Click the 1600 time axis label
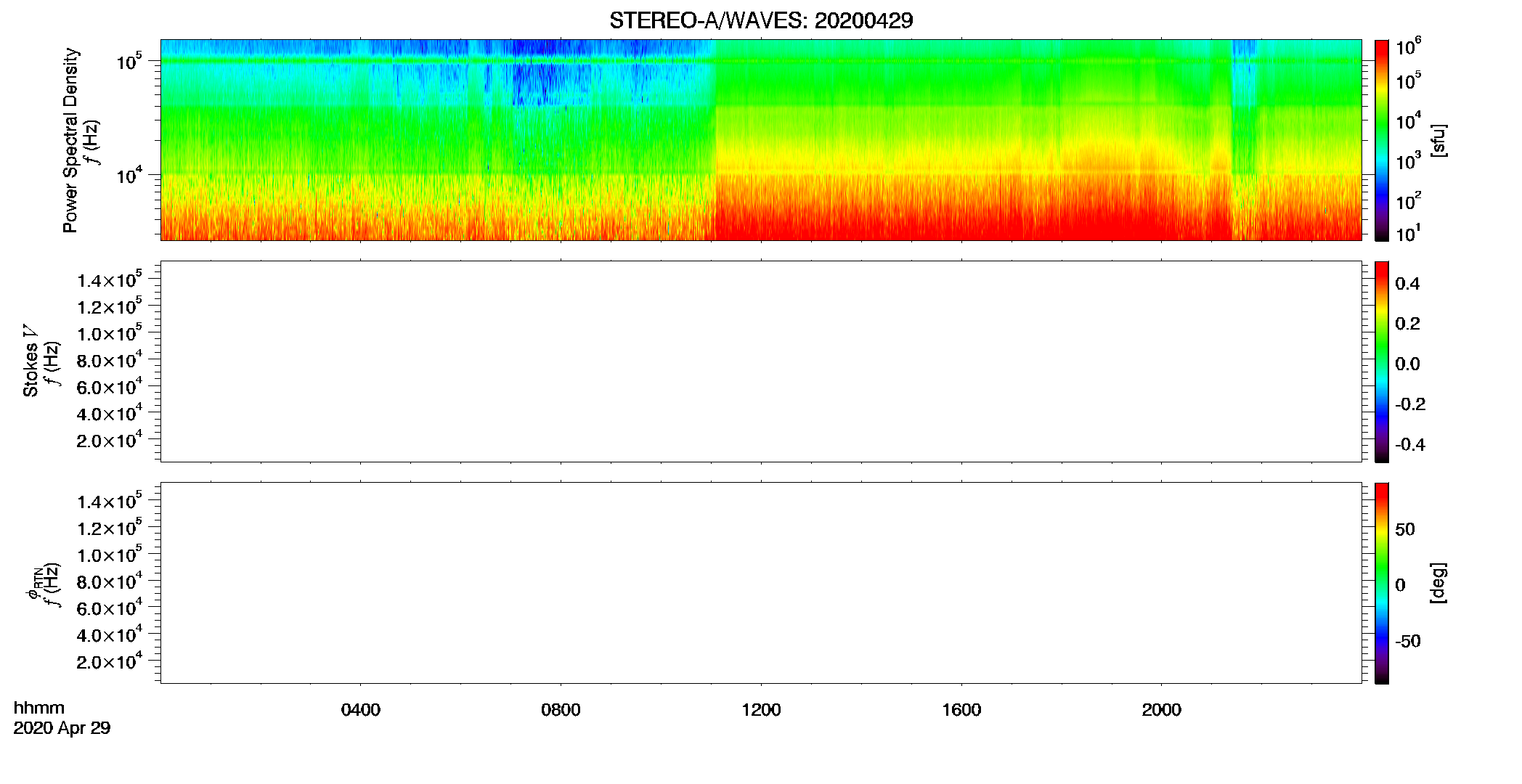1522x784 pixels. (x=961, y=710)
